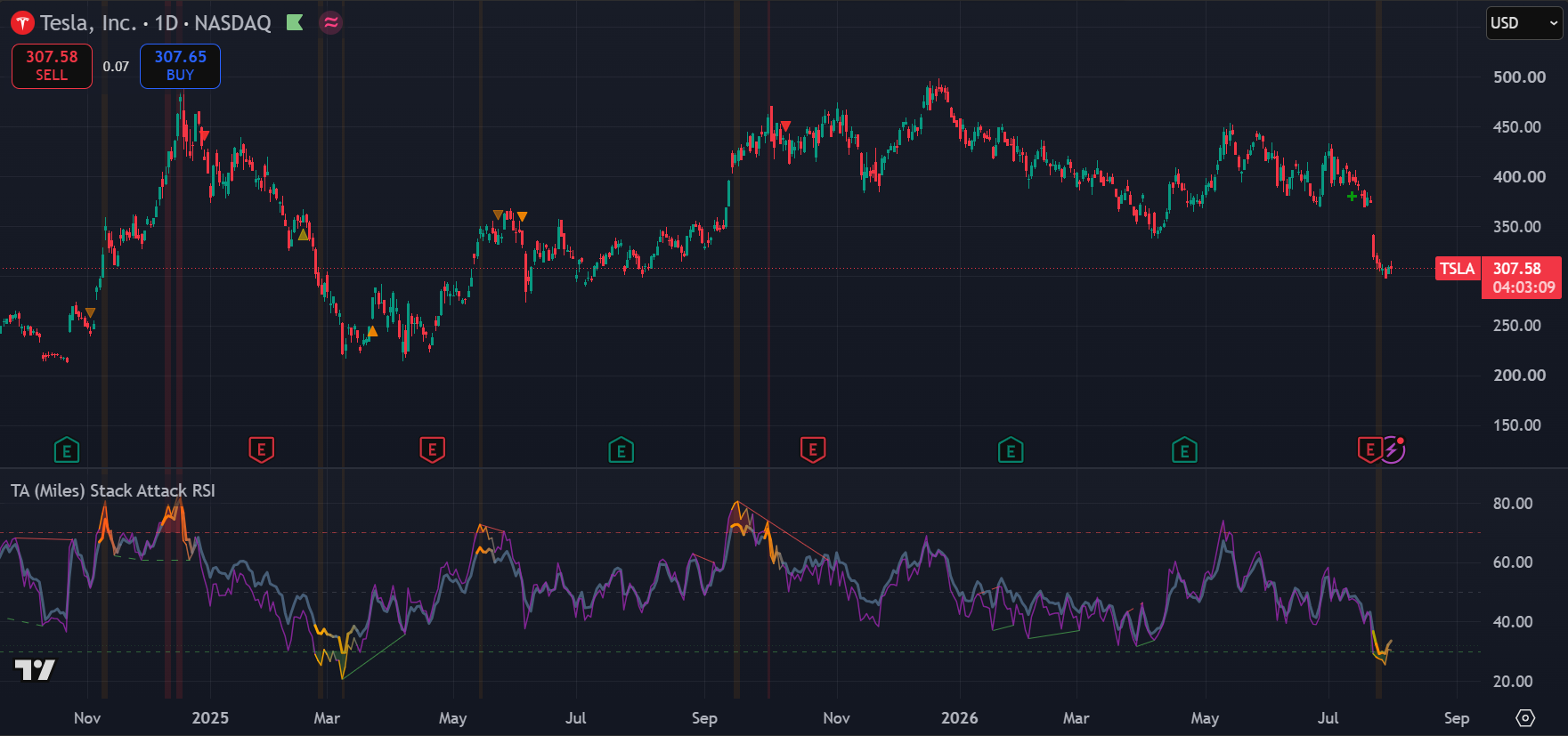The image size is (1568, 736).
Task: Click the 450.00 price axis label
Action: (x=1519, y=127)
